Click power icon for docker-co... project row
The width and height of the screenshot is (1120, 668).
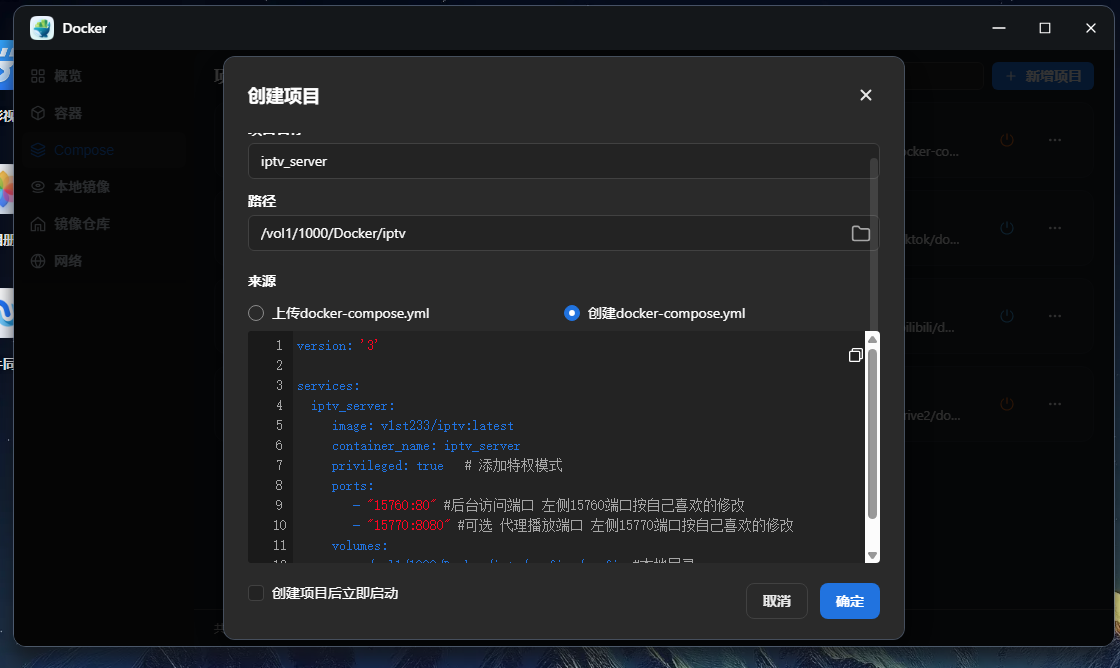point(1007,140)
